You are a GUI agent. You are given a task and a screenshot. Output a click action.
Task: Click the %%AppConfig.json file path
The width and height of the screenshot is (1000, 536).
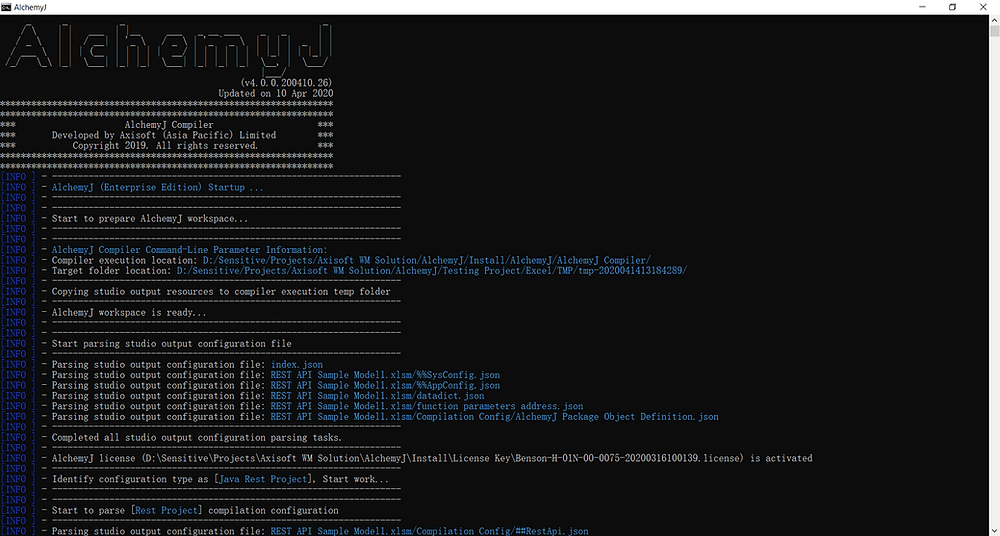pyautogui.click(x=385, y=385)
